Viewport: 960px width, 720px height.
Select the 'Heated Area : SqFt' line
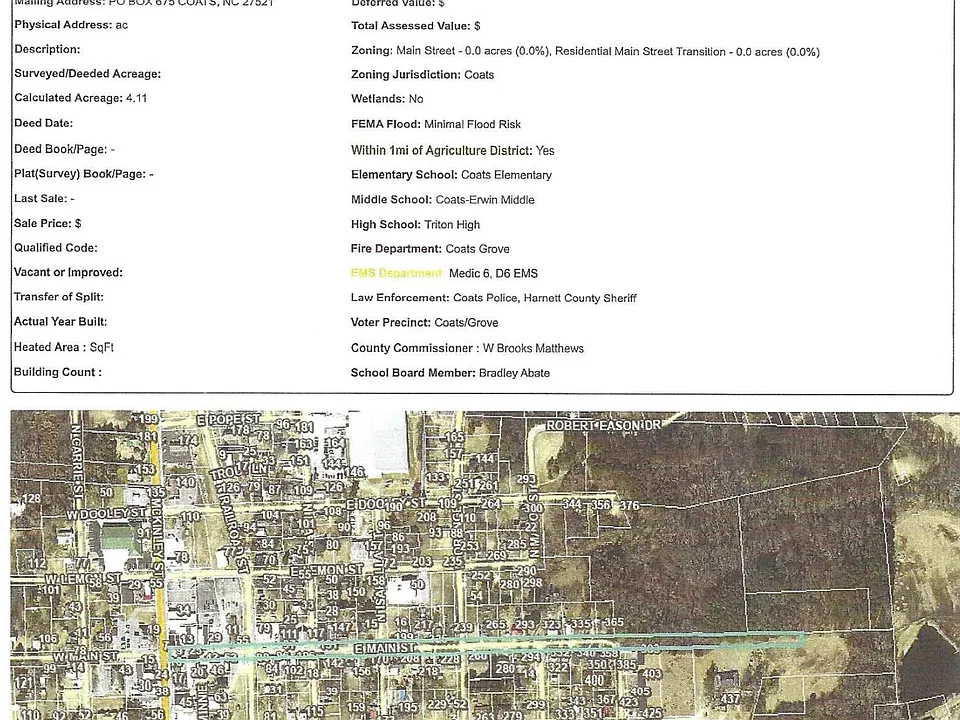(64, 347)
